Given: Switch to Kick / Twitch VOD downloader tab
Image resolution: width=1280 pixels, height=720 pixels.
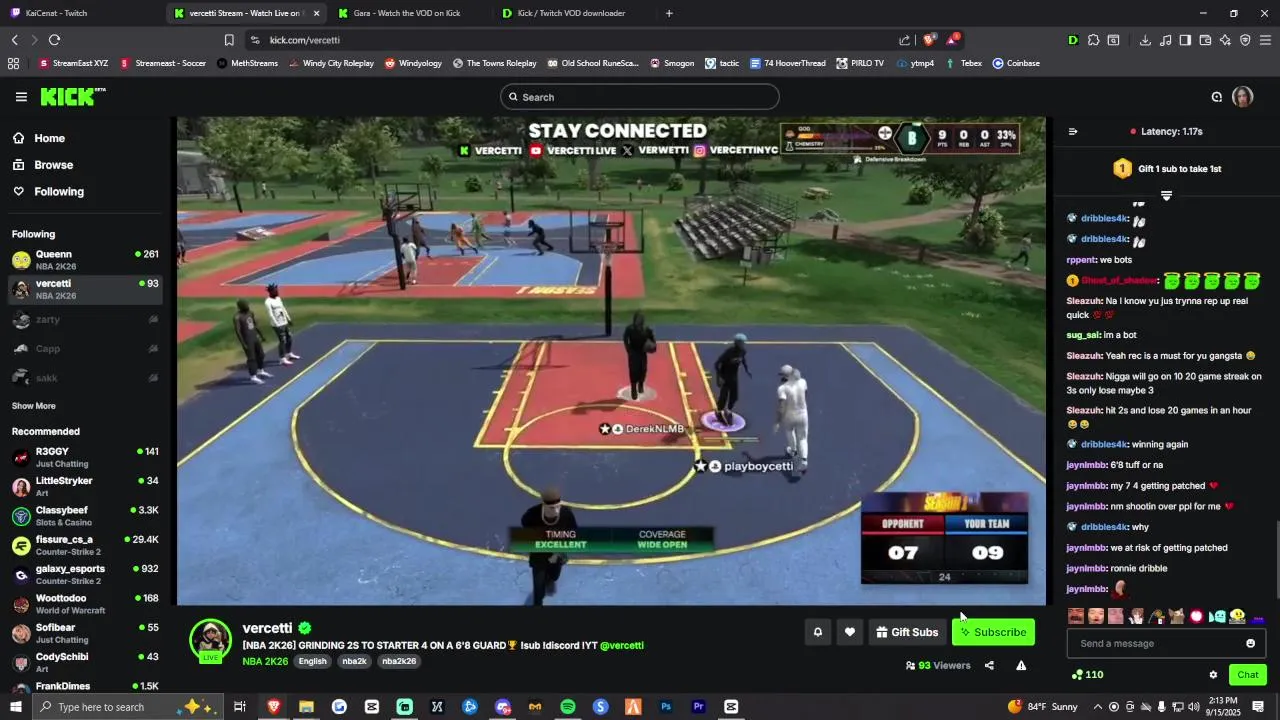Looking at the screenshot, I should pos(572,13).
